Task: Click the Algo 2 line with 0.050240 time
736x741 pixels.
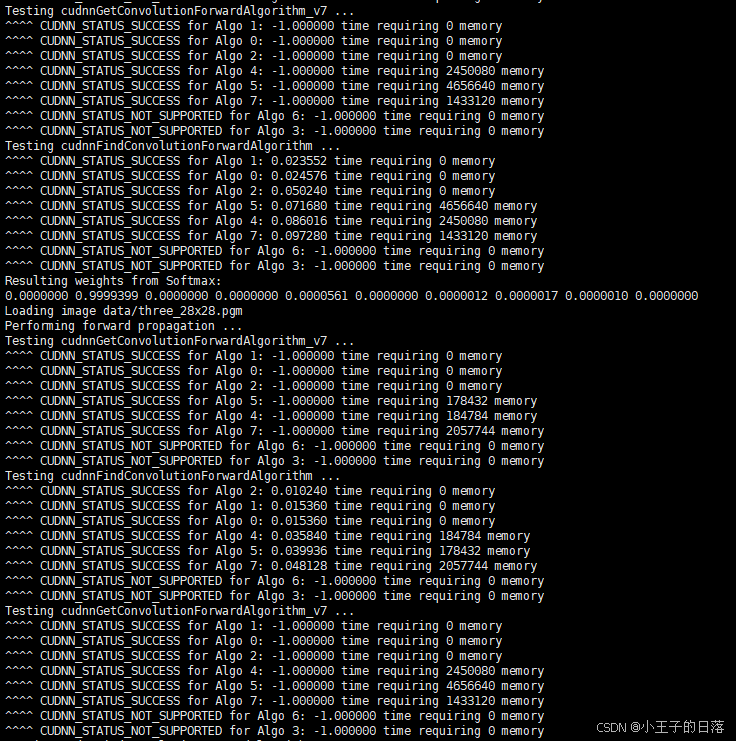Action: (x=250, y=191)
